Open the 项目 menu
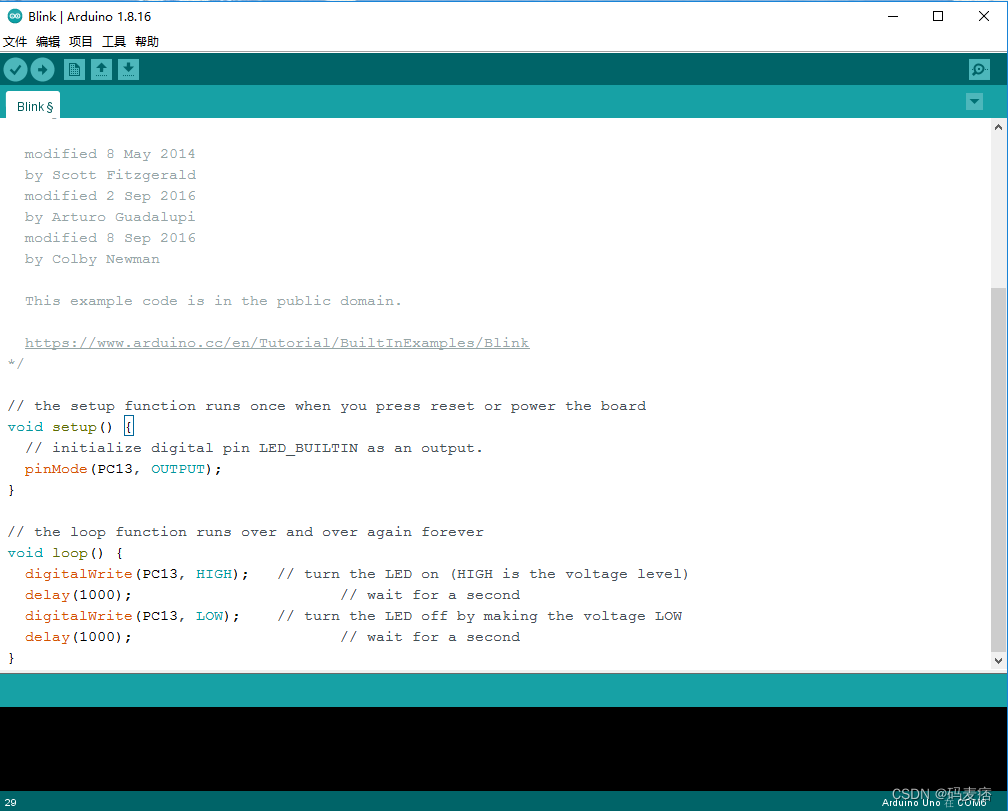The height and width of the screenshot is (811, 1008). click(x=80, y=41)
